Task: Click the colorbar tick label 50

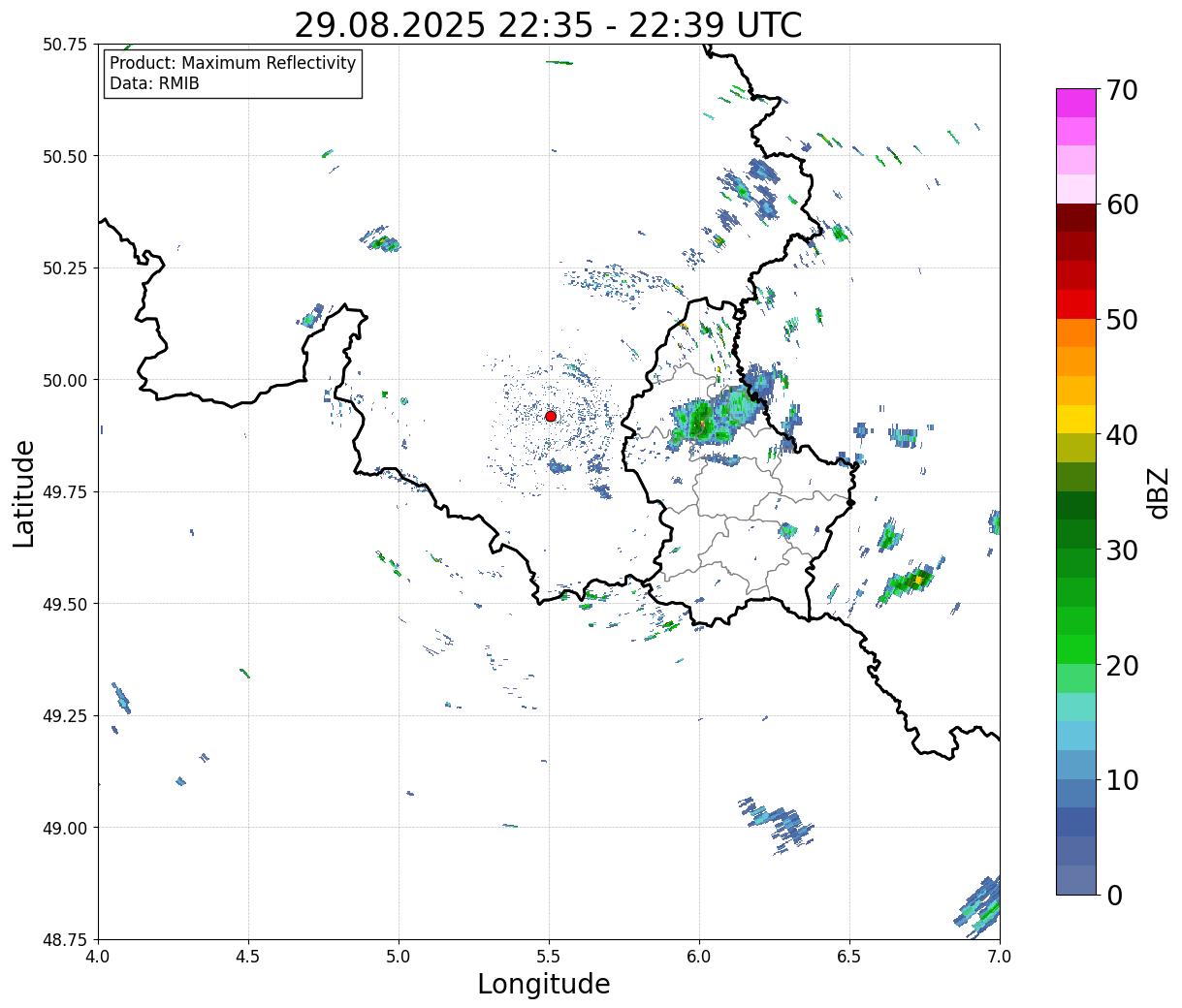Action: [1121, 320]
